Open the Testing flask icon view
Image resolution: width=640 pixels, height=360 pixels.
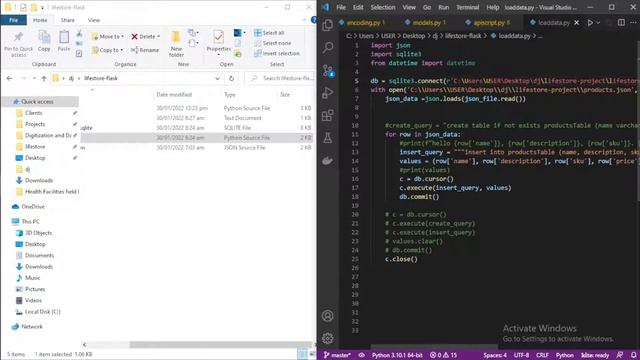pos(327,138)
